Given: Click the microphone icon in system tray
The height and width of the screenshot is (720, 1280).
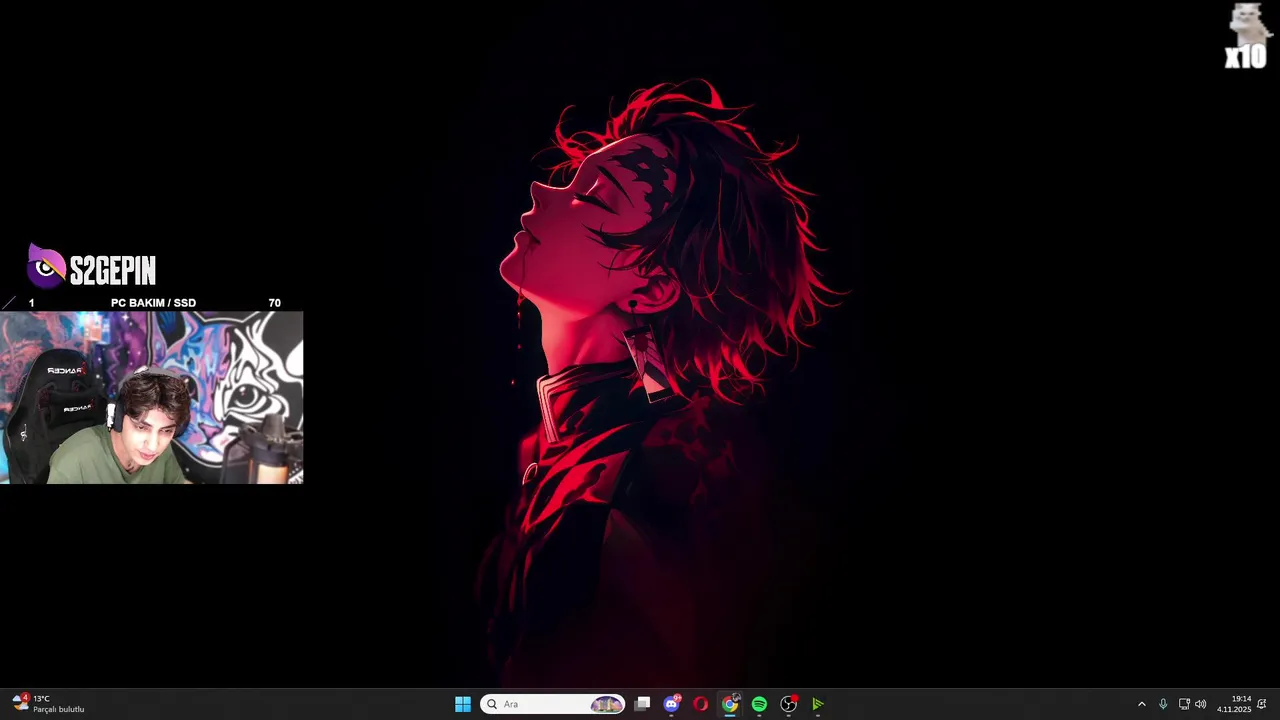Looking at the screenshot, I should point(1162,704).
